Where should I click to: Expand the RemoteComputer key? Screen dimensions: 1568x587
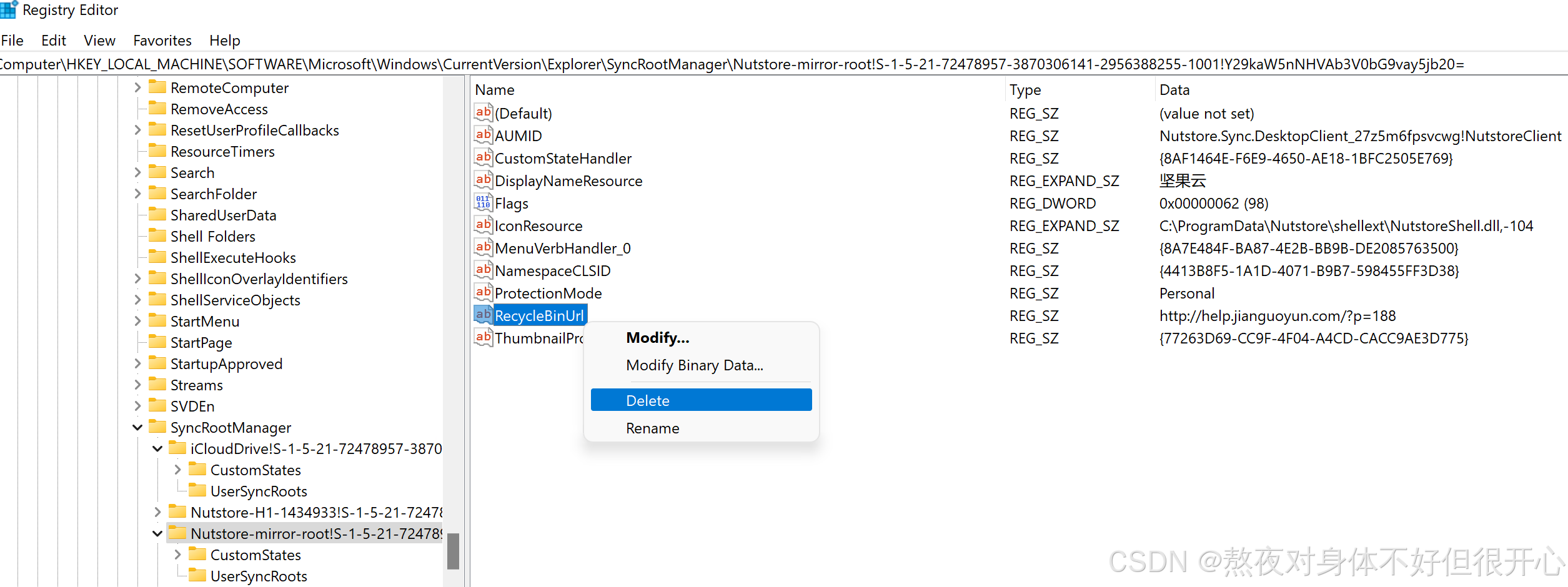[x=137, y=87]
